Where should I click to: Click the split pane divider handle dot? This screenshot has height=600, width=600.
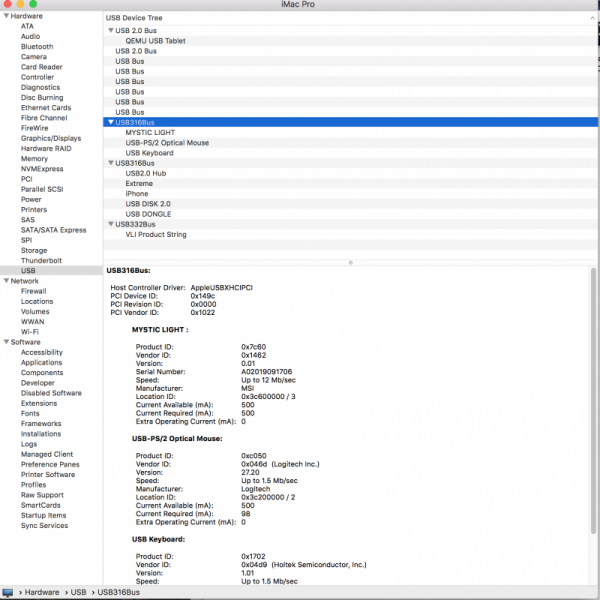351,262
